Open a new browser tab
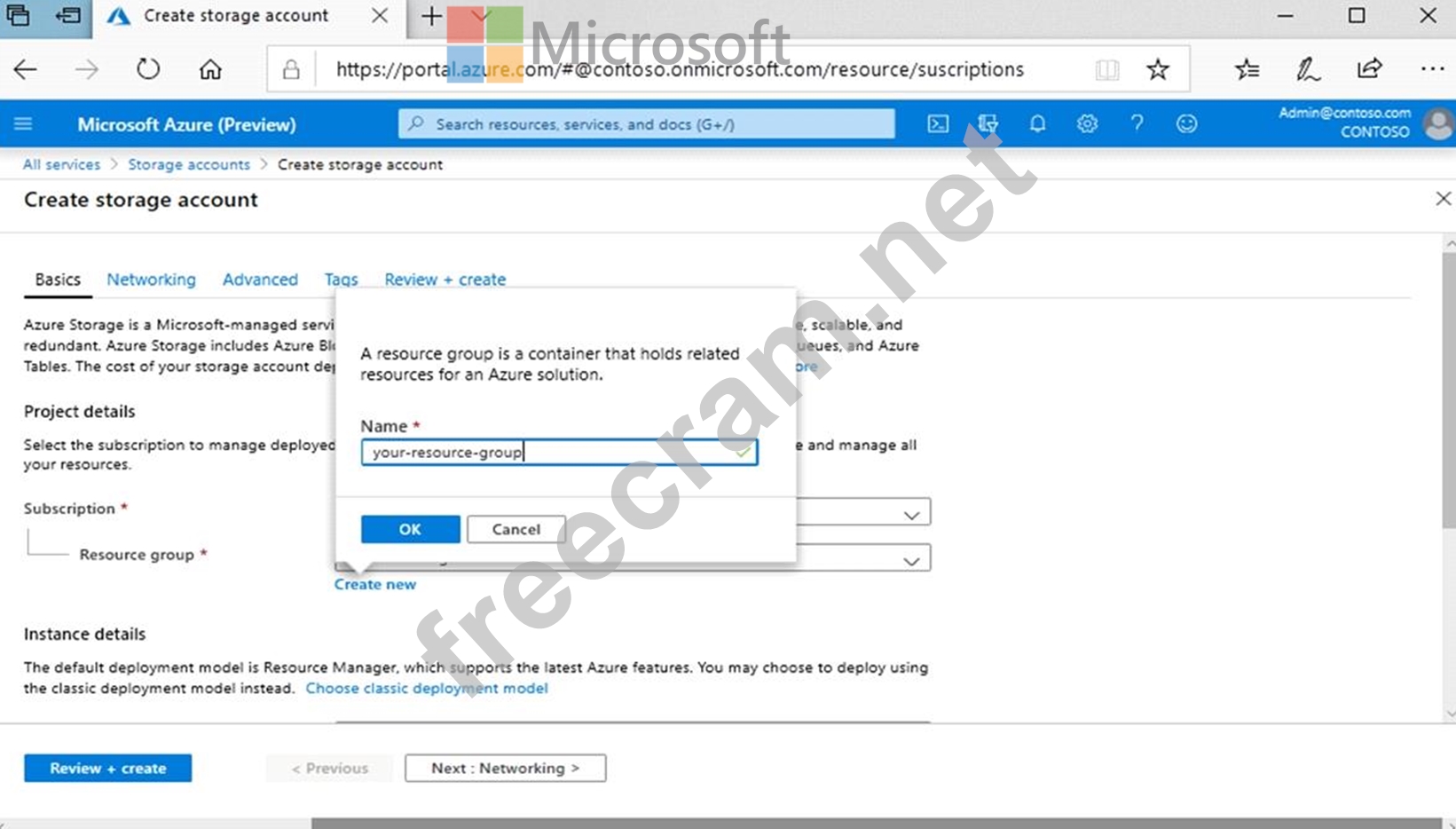The width and height of the screenshot is (1456, 829). [431, 16]
